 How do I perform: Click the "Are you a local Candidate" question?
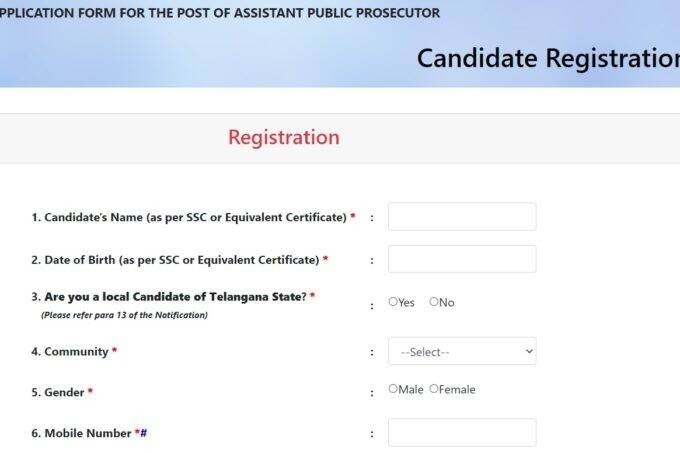tap(168, 297)
